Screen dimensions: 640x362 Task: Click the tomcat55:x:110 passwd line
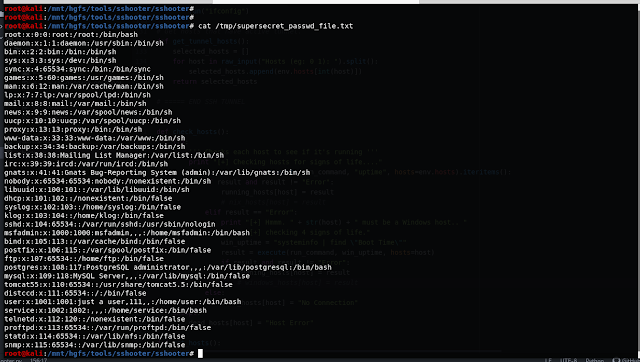pos(118,284)
